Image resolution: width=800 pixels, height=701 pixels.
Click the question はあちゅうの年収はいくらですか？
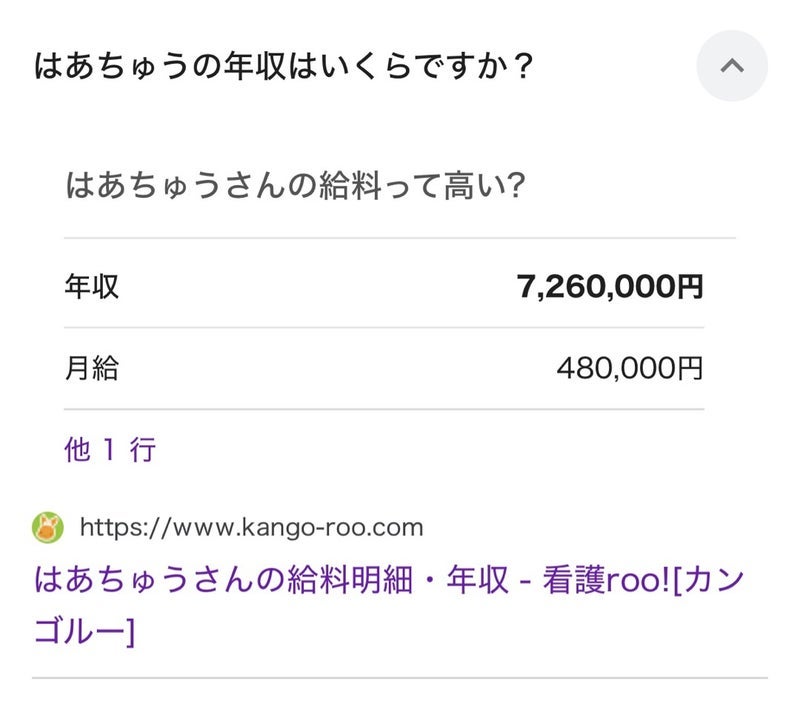tap(283, 68)
